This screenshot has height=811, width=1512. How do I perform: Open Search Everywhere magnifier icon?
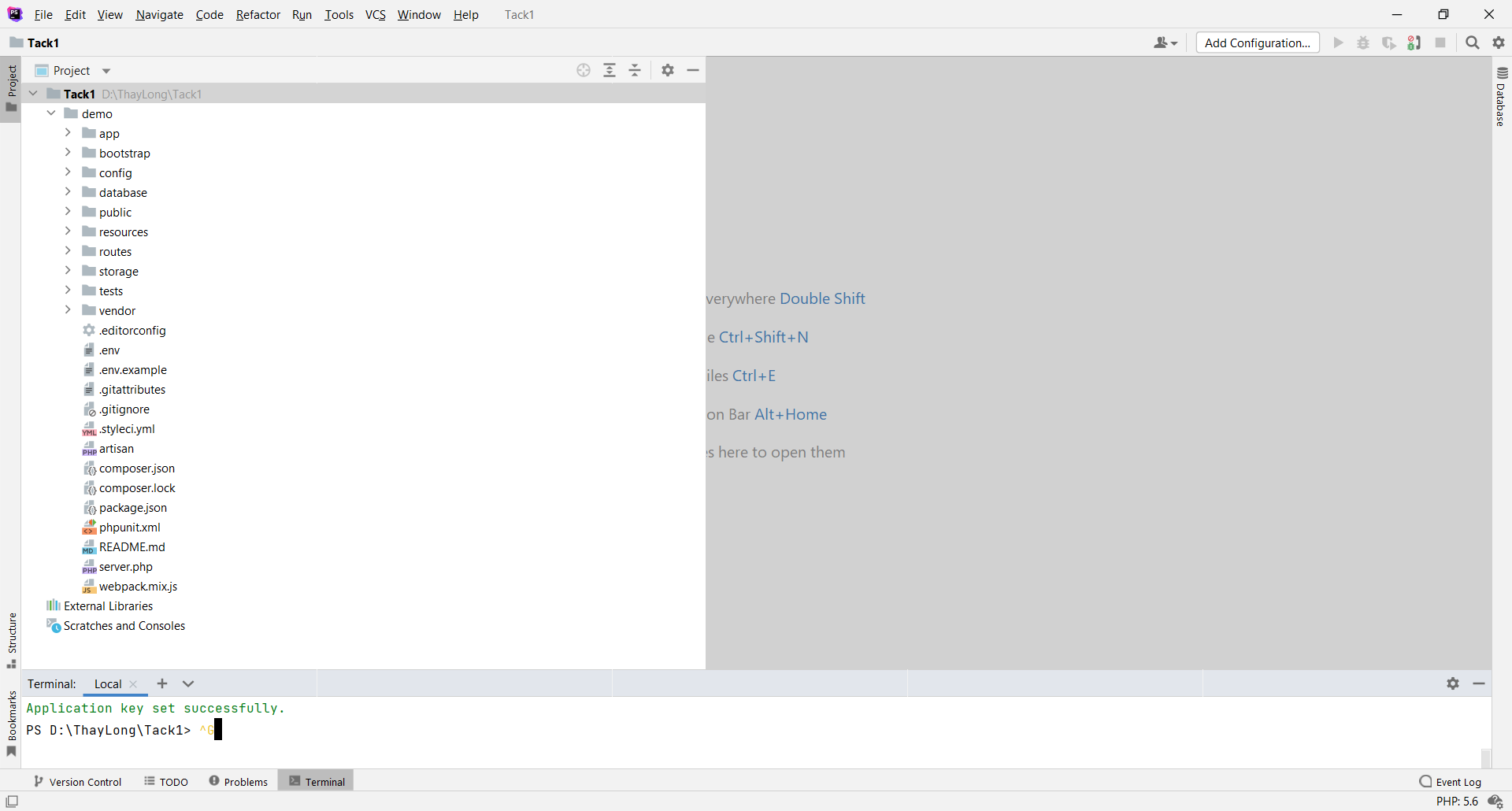tap(1473, 43)
